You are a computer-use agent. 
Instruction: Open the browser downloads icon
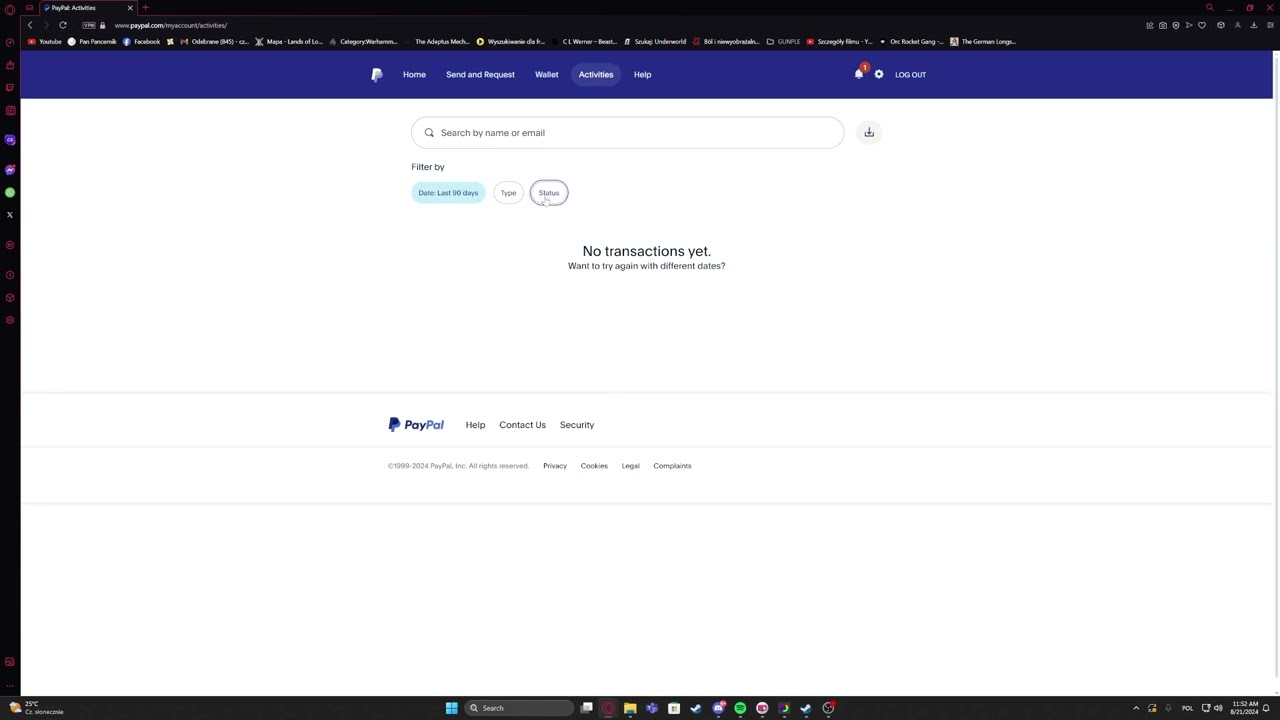click(x=1253, y=25)
